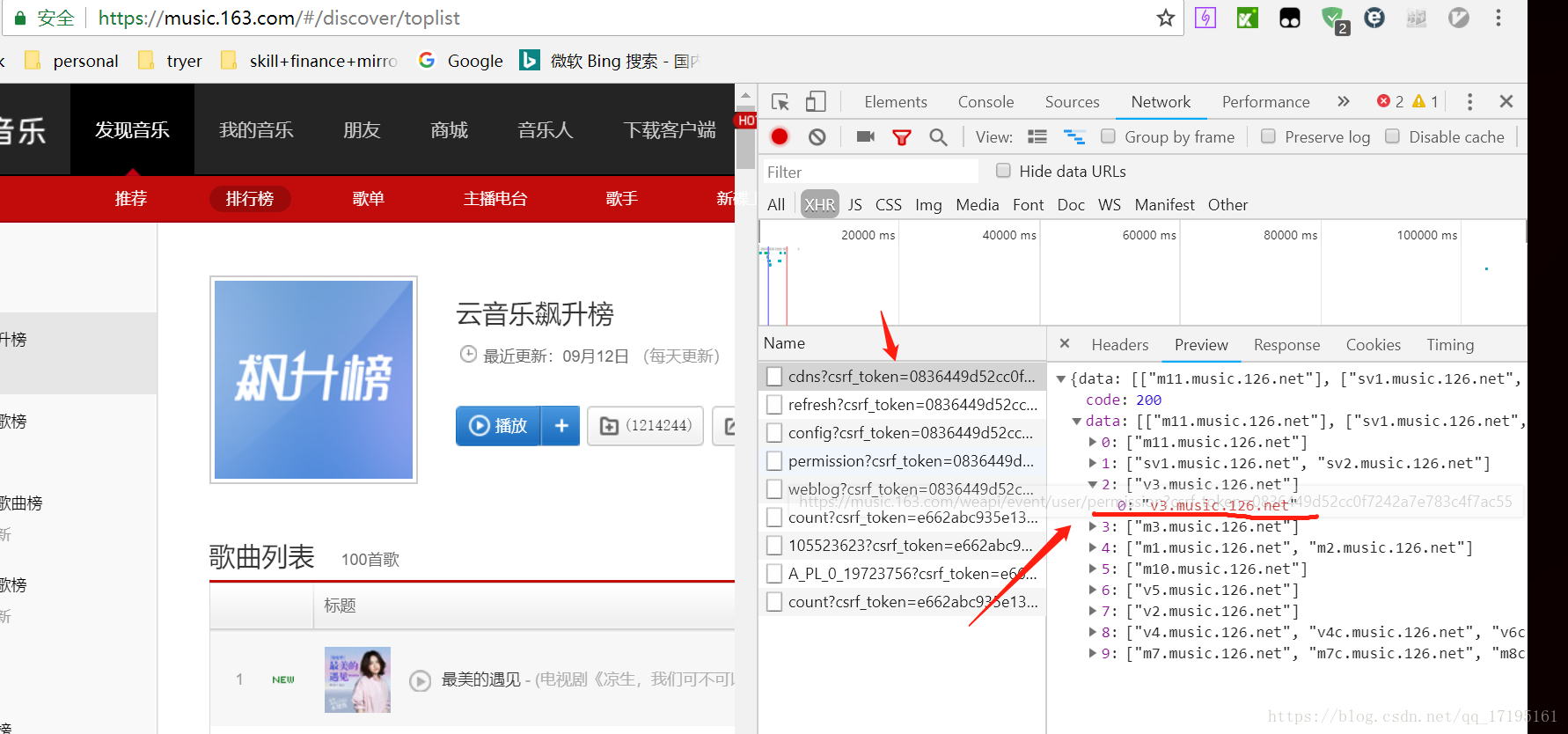Click the blue 播放 play button
Image resolution: width=1568 pixels, height=734 pixels.
pyautogui.click(x=498, y=426)
